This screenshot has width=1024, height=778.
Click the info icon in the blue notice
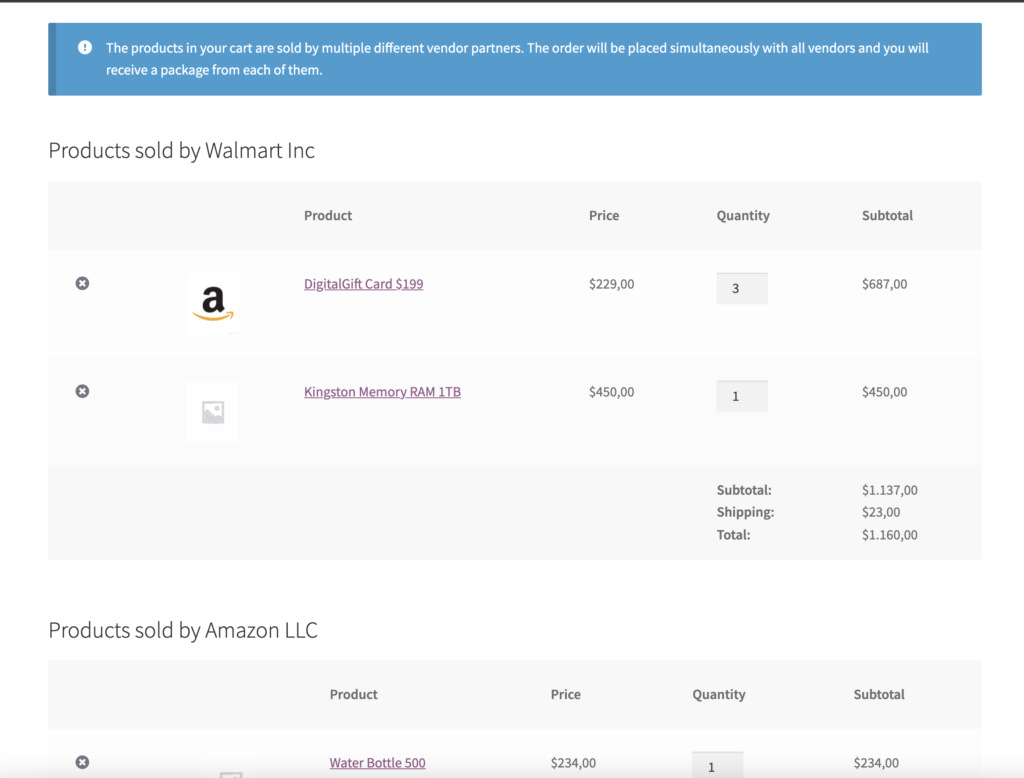[x=85, y=47]
